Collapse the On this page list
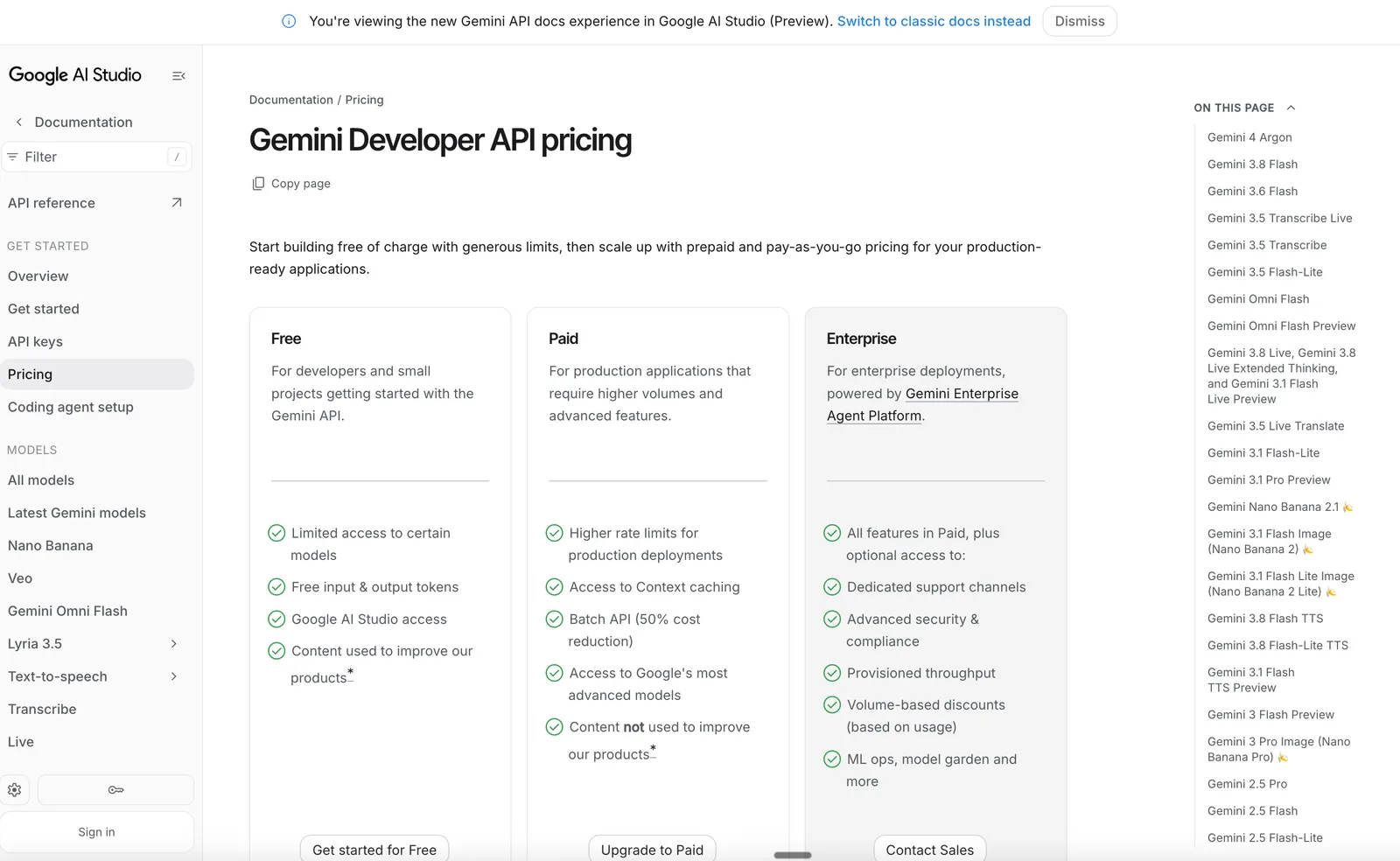The image size is (1400, 861). [x=1291, y=108]
